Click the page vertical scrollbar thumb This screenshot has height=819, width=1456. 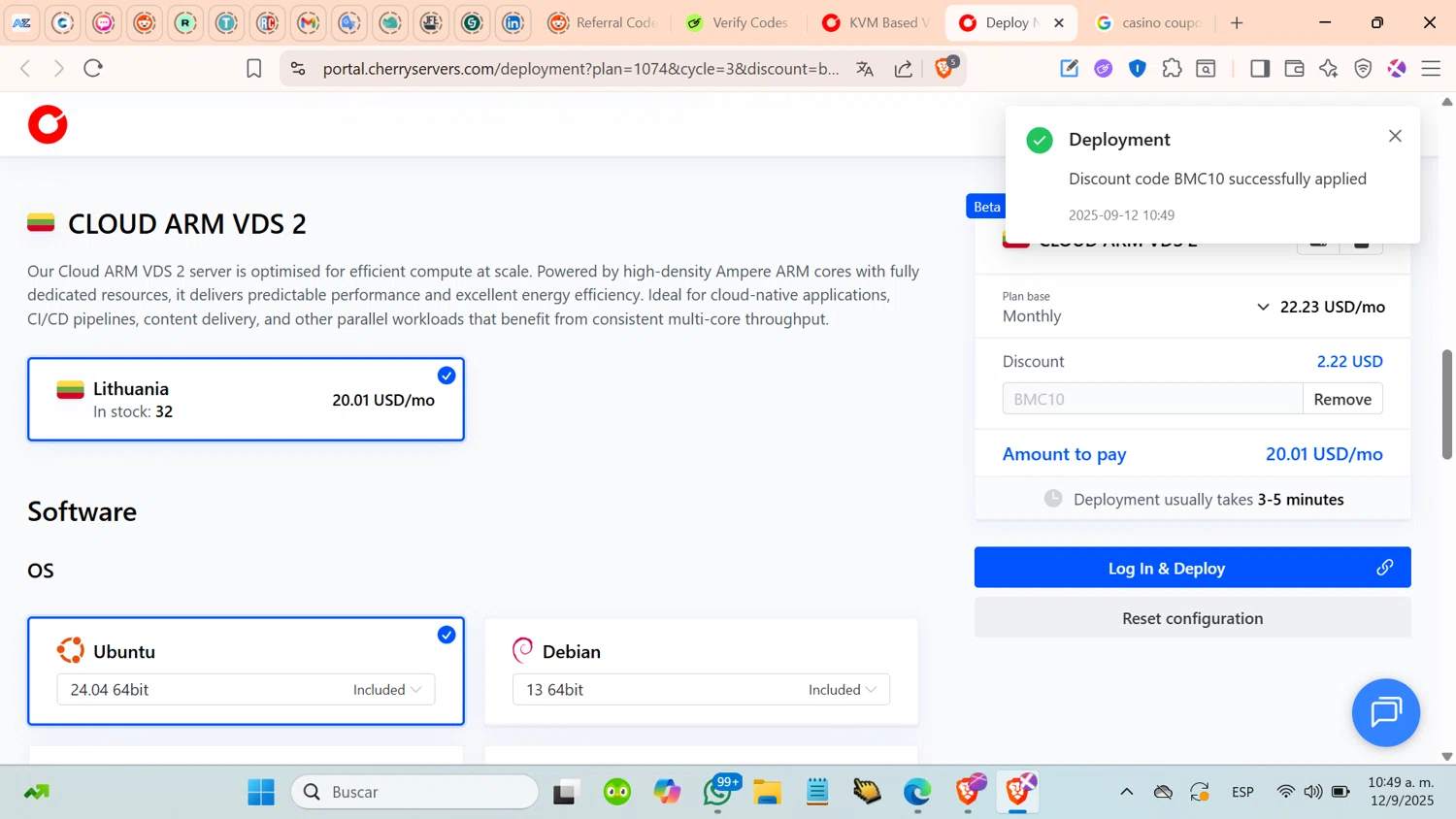click(x=1447, y=404)
